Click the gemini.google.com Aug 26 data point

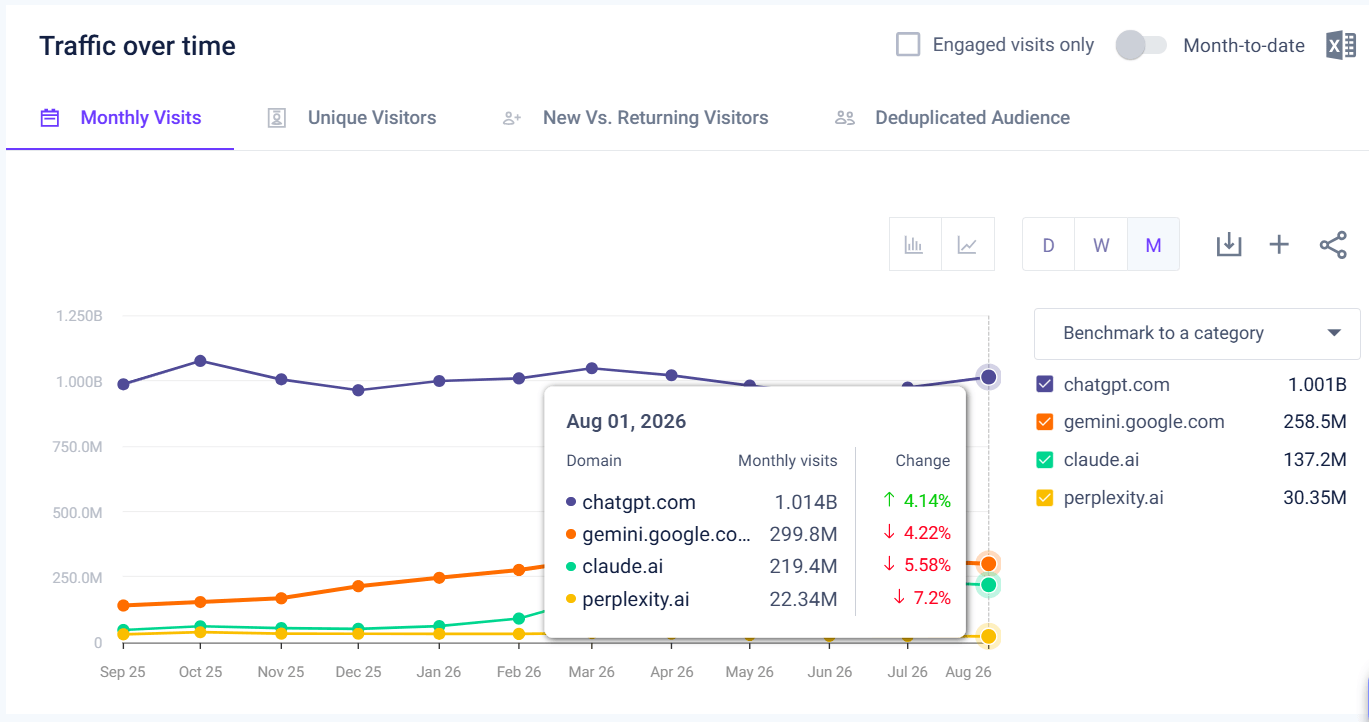pyautogui.click(x=988, y=564)
